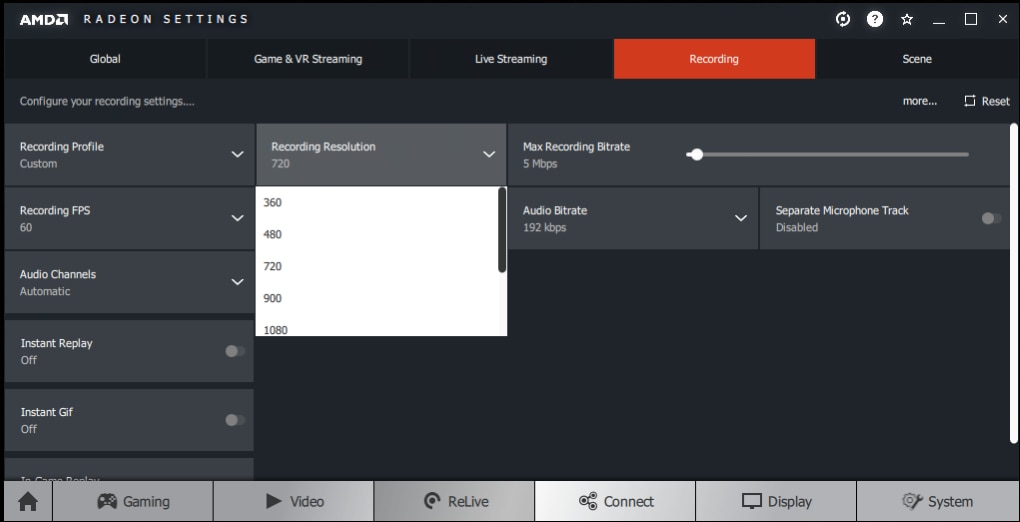Open the Connect section
Screen dimensions: 1020x522
(615, 501)
